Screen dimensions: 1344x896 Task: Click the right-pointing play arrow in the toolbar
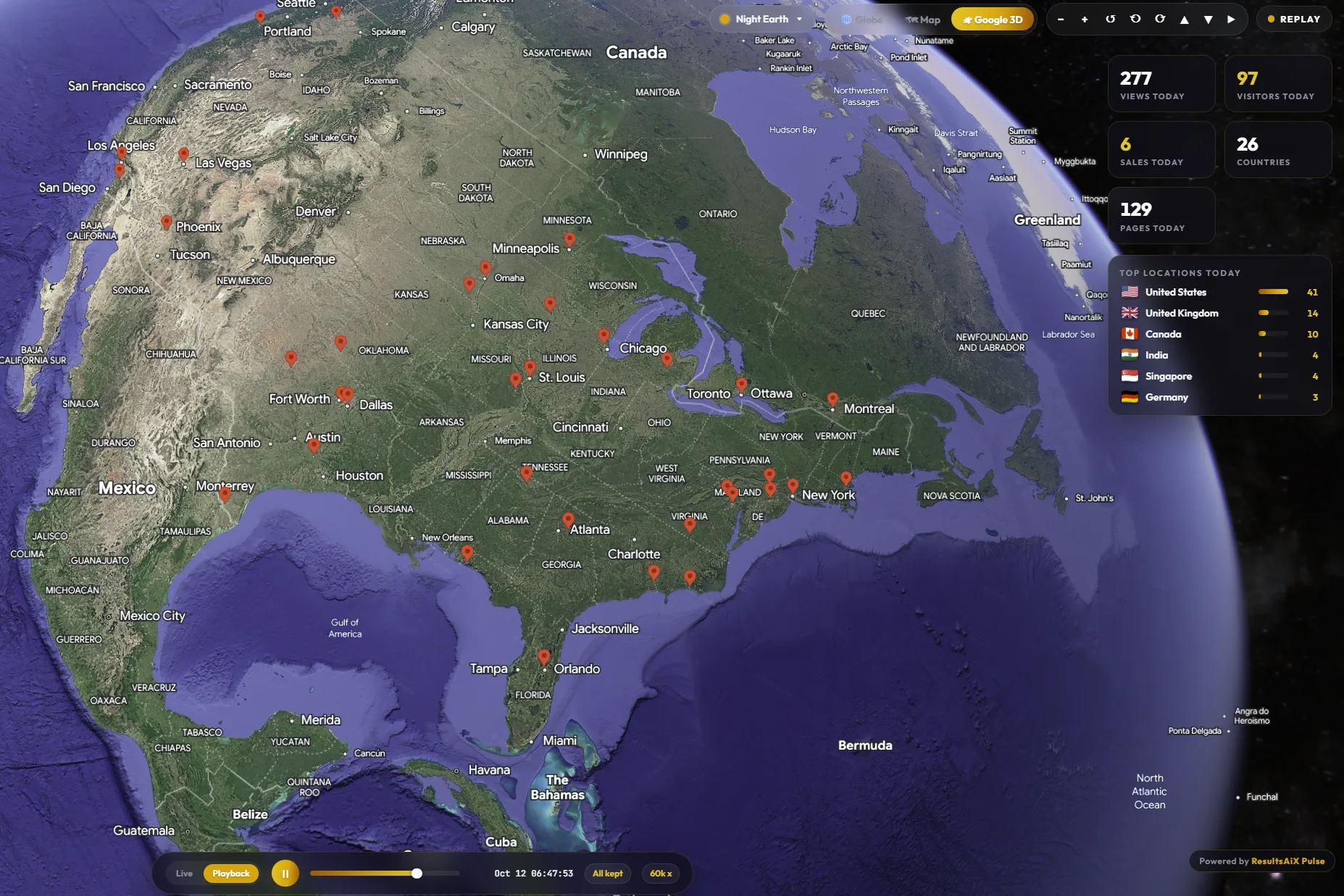pos(1231,20)
